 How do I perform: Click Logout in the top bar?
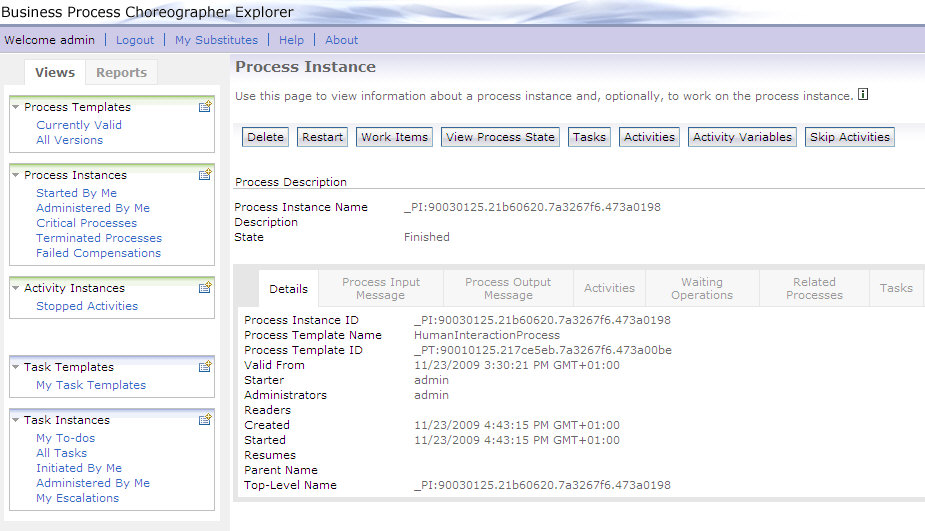tap(135, 40)
